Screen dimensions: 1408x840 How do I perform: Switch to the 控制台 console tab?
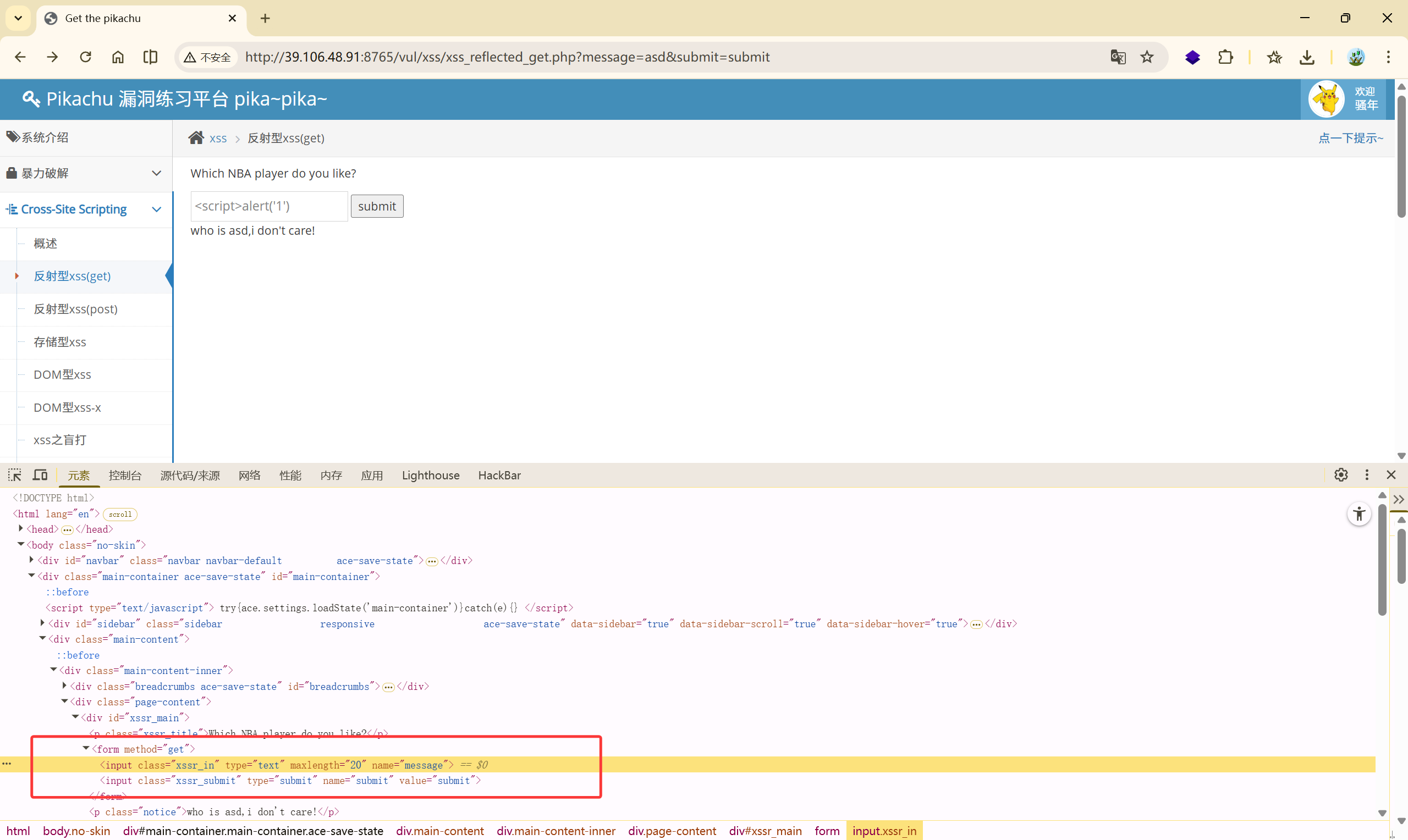tap(124, 476)
